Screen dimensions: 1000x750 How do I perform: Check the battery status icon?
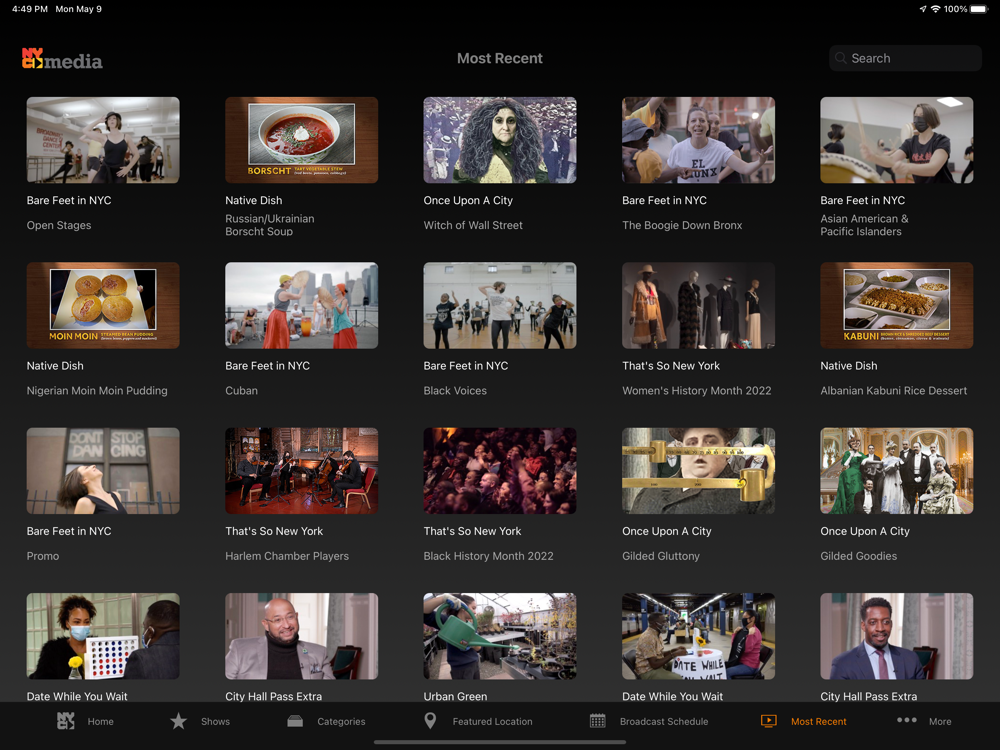980,9
